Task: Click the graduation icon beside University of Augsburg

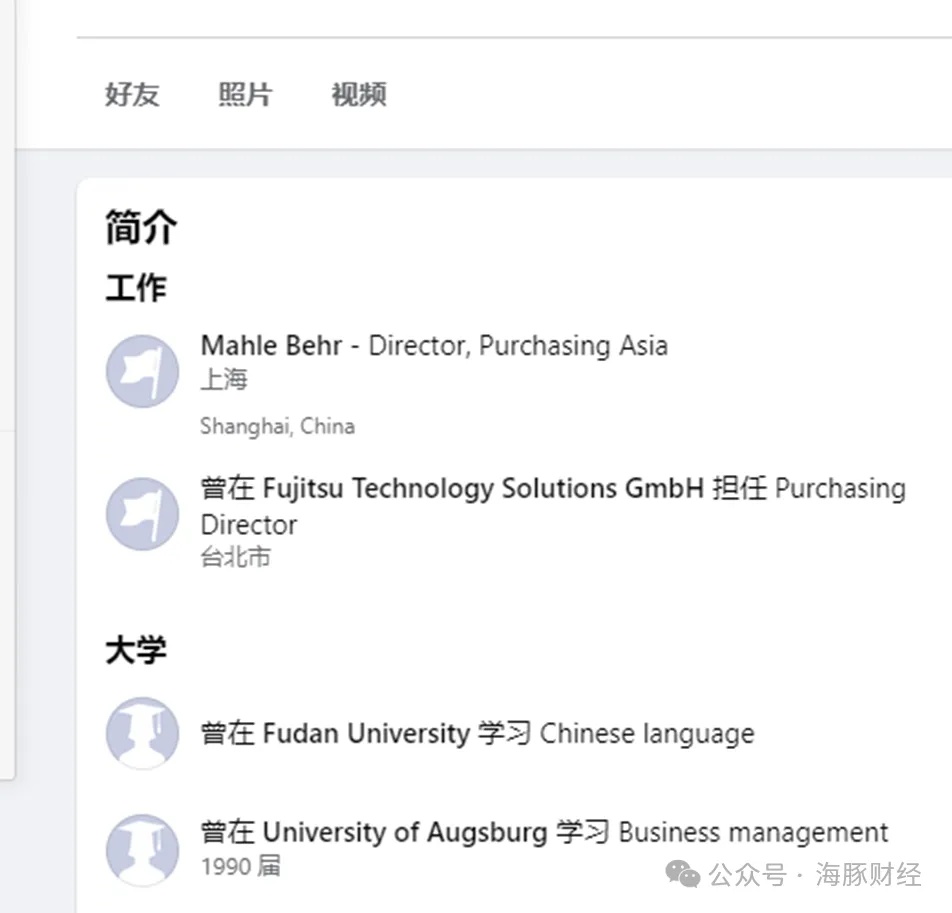Action: click(x=142, y=849)
